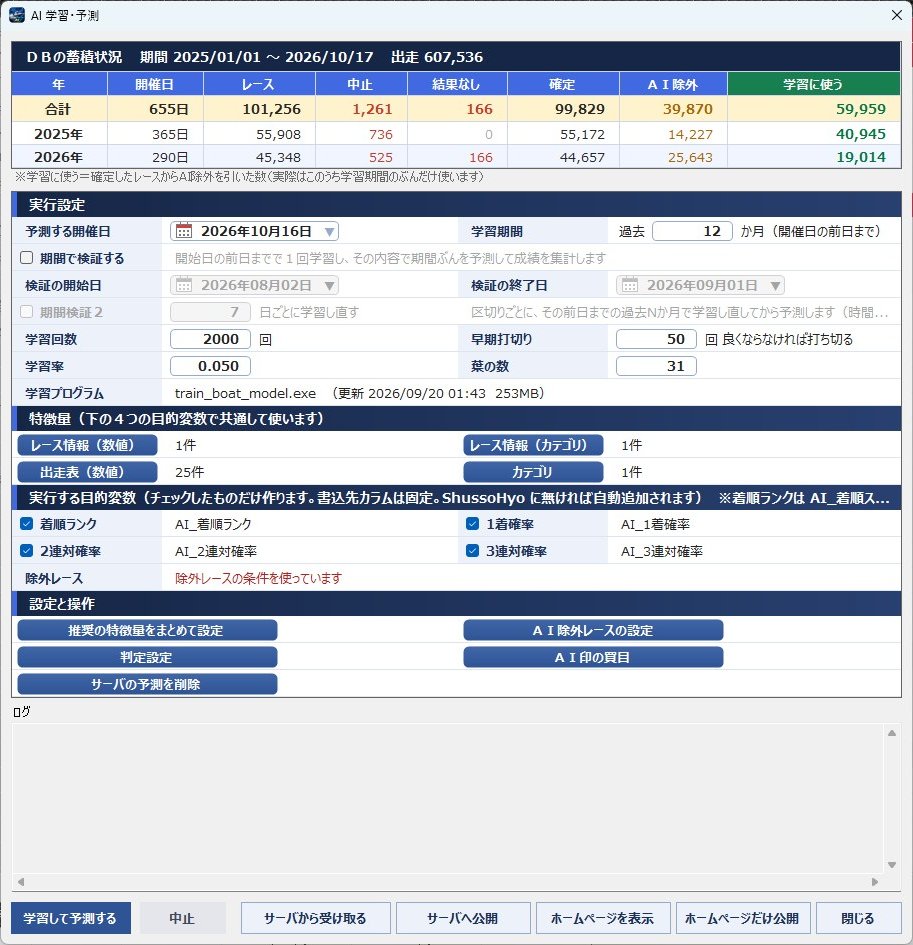The image size is (913, 945).
Task: Click サーバの予測を削除 button
Action: pos(147,684)
